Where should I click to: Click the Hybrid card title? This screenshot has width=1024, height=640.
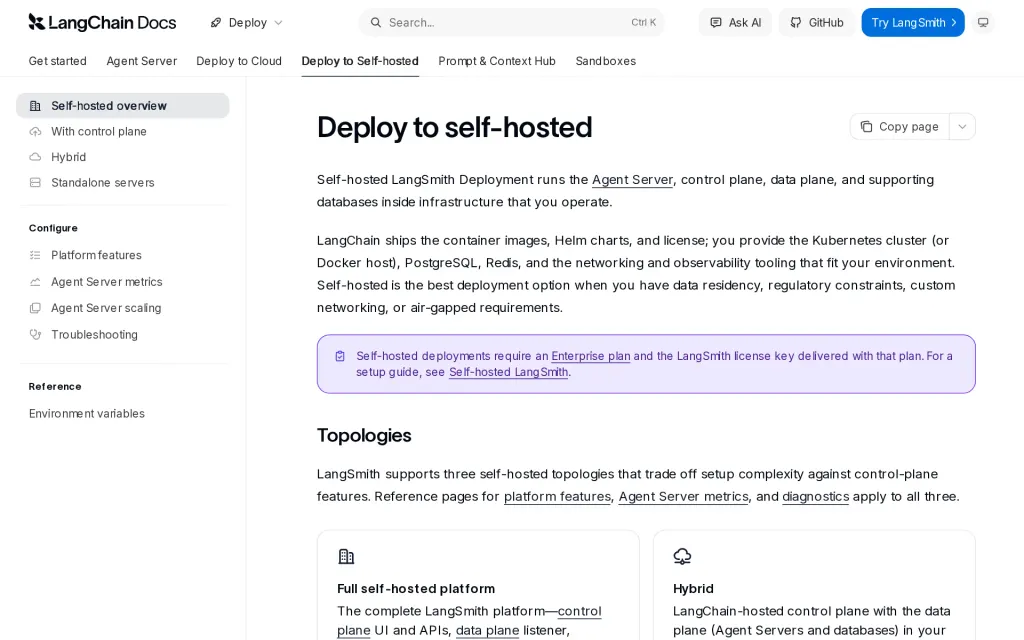[694, 588]
